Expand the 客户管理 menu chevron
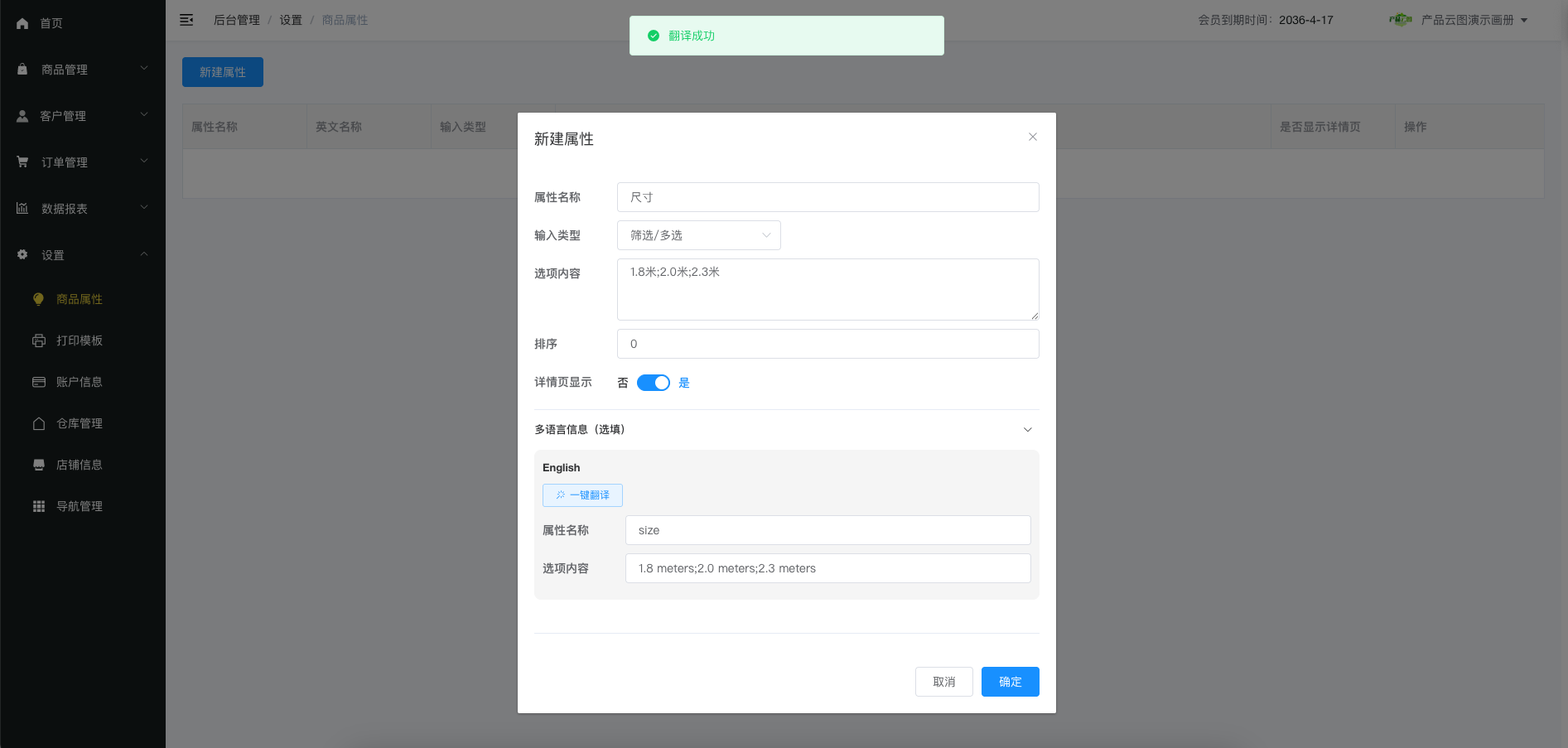Screen dimensions: 1568x748 coord(144,115)
